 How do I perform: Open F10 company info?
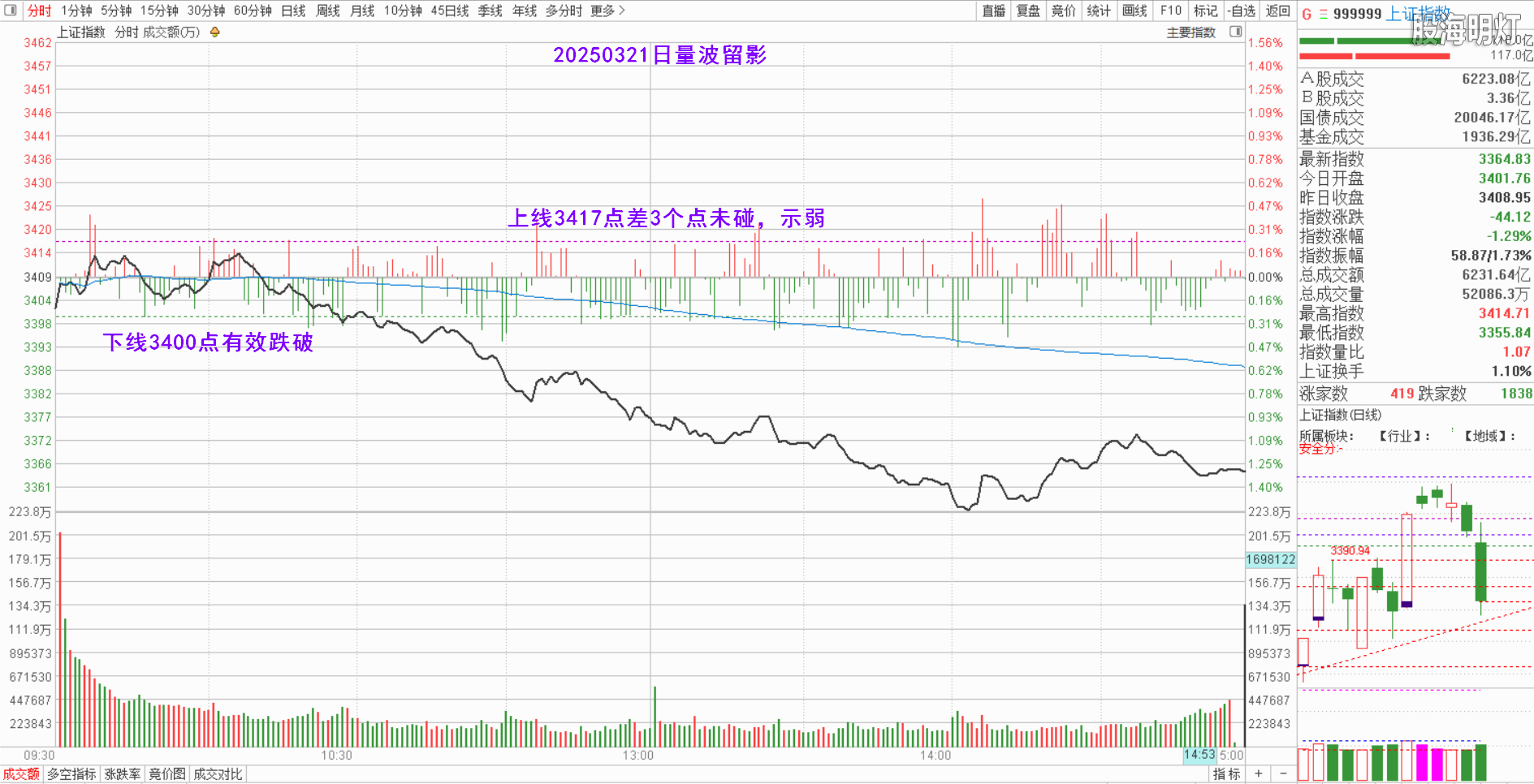click(x=1170, y=11)
